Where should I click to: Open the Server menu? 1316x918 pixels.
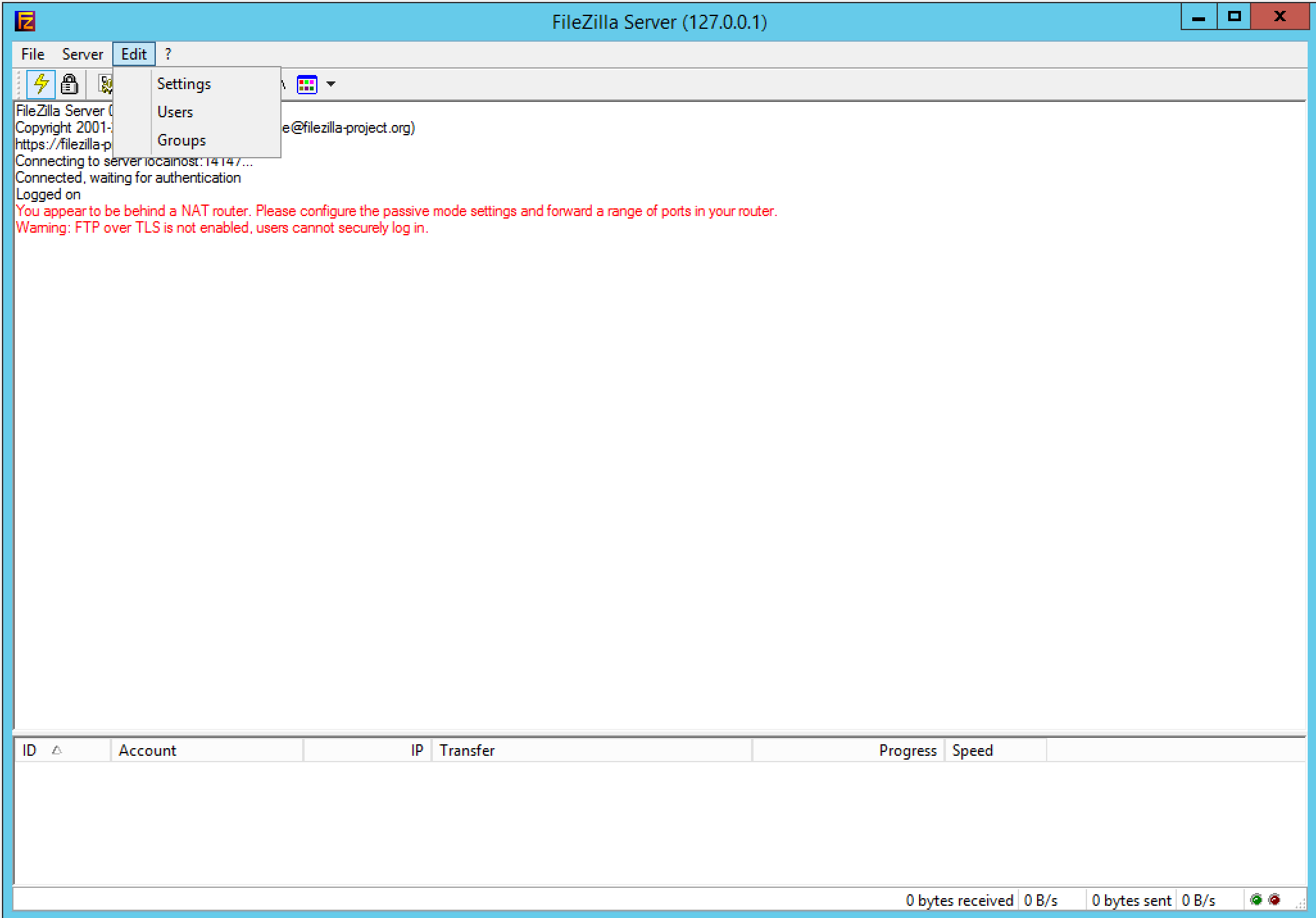pyautogui.click(x=82, y=54)
